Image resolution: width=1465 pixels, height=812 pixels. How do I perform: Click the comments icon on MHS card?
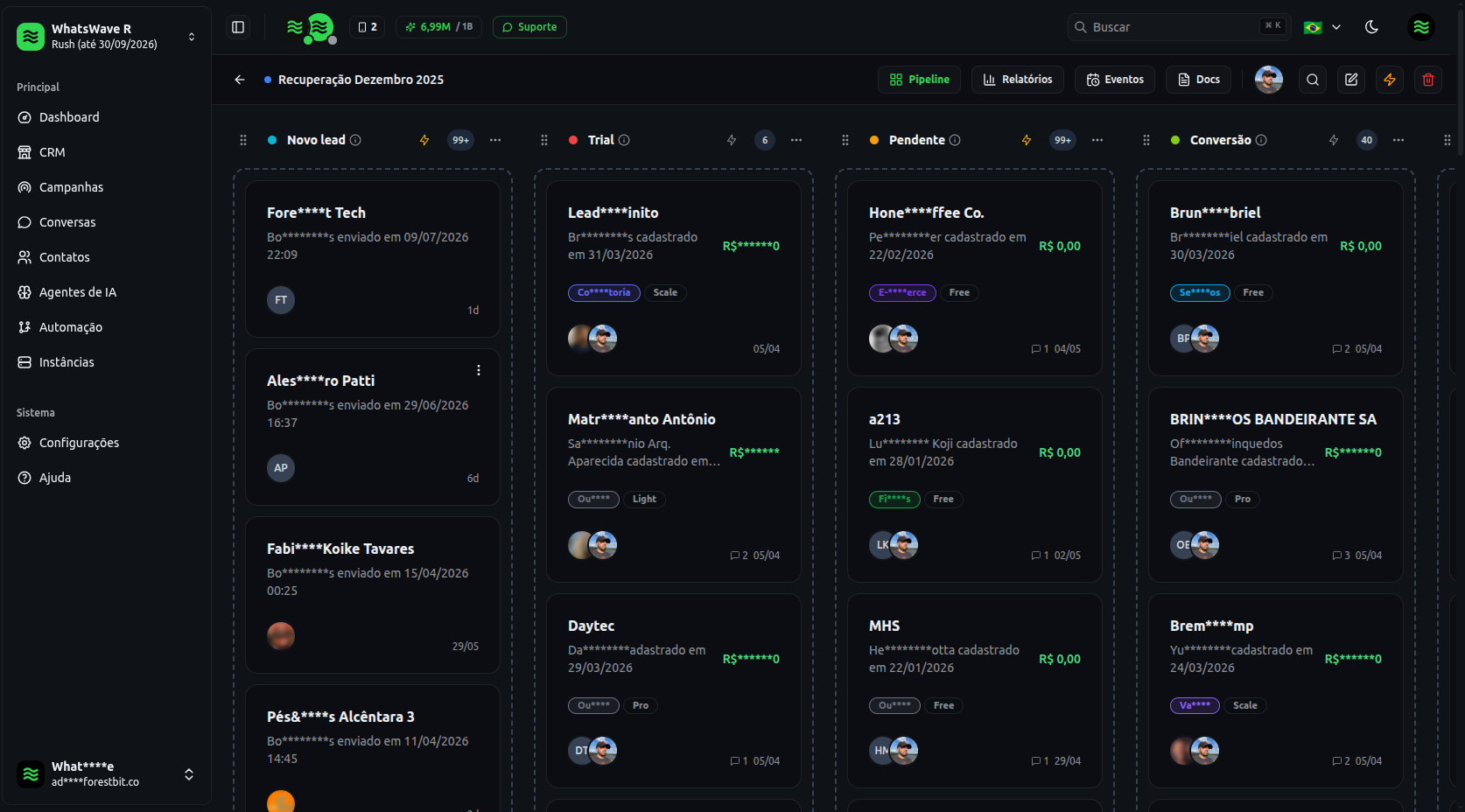click(x=1036, y=761)
